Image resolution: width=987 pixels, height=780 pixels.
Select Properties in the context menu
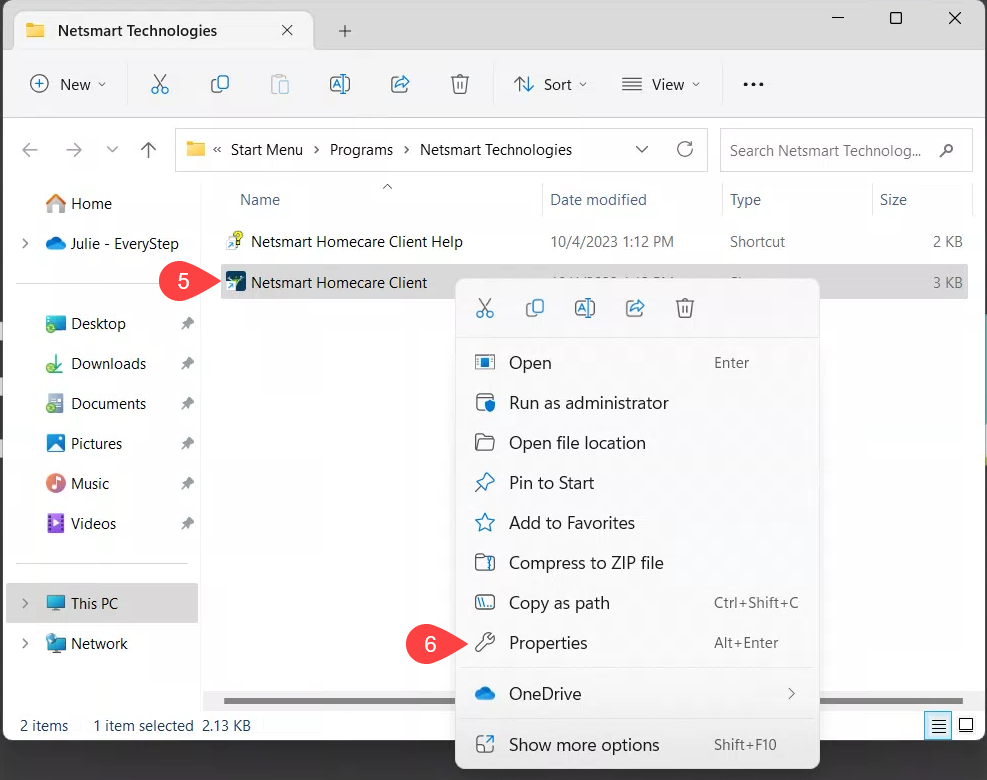tap(548, 643)
